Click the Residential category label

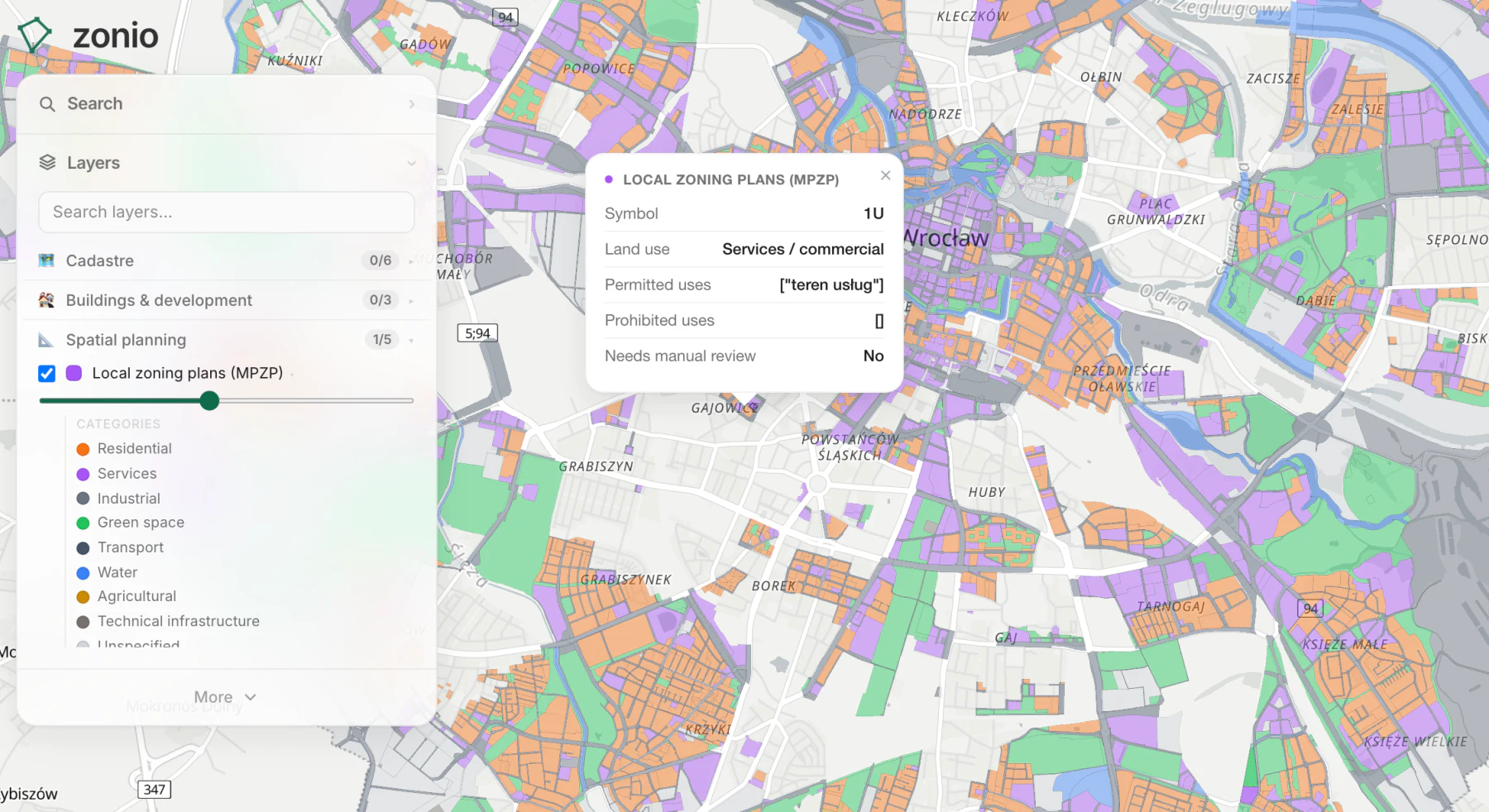pyautogui.click(x=135, y=448)
